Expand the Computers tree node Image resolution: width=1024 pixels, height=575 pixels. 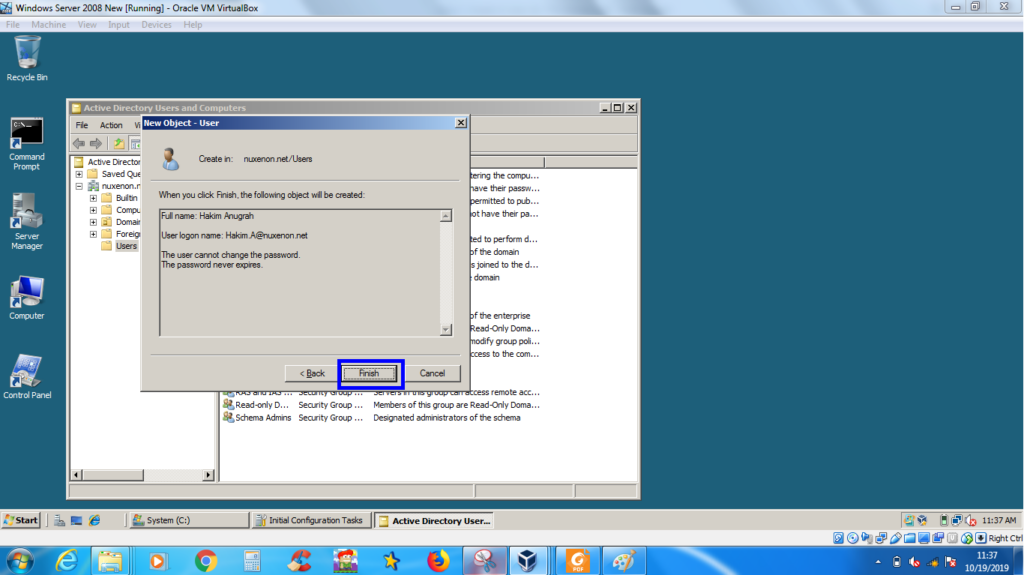(x=93, y=210)
